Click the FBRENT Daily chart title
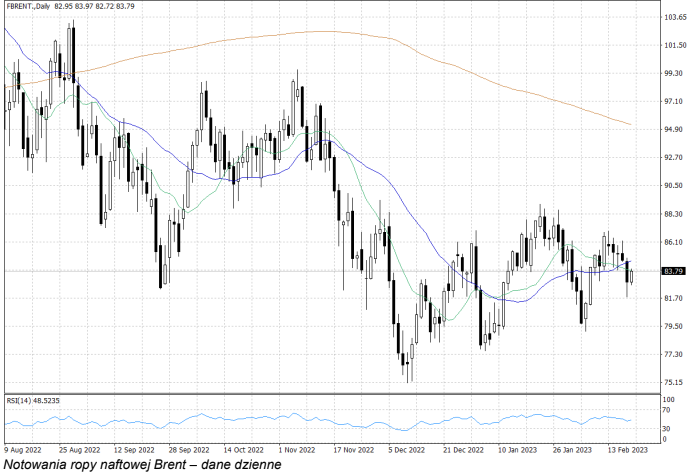The height and width of the screenshot is (475, 691). [x=27, y=8]
